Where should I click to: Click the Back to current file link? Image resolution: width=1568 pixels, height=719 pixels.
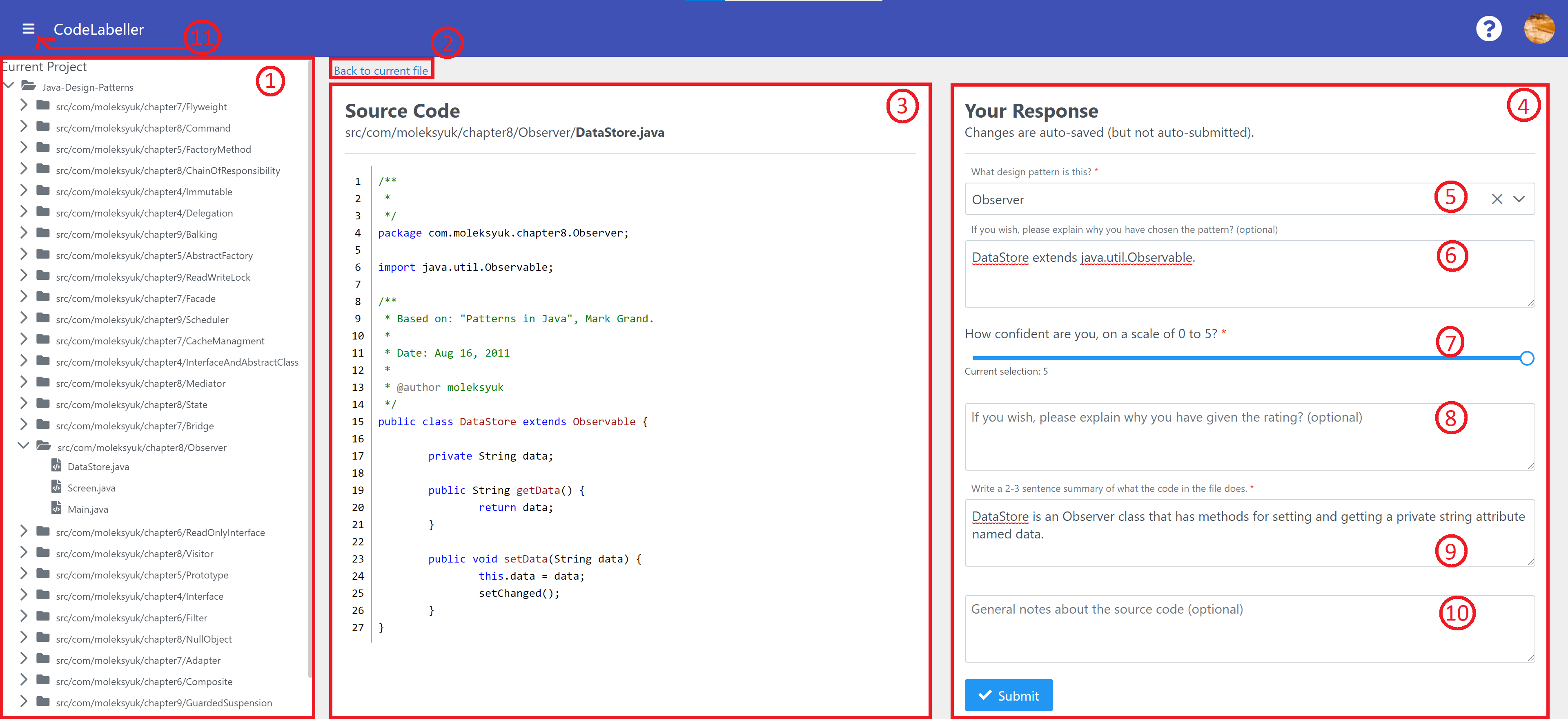[381, 71]
